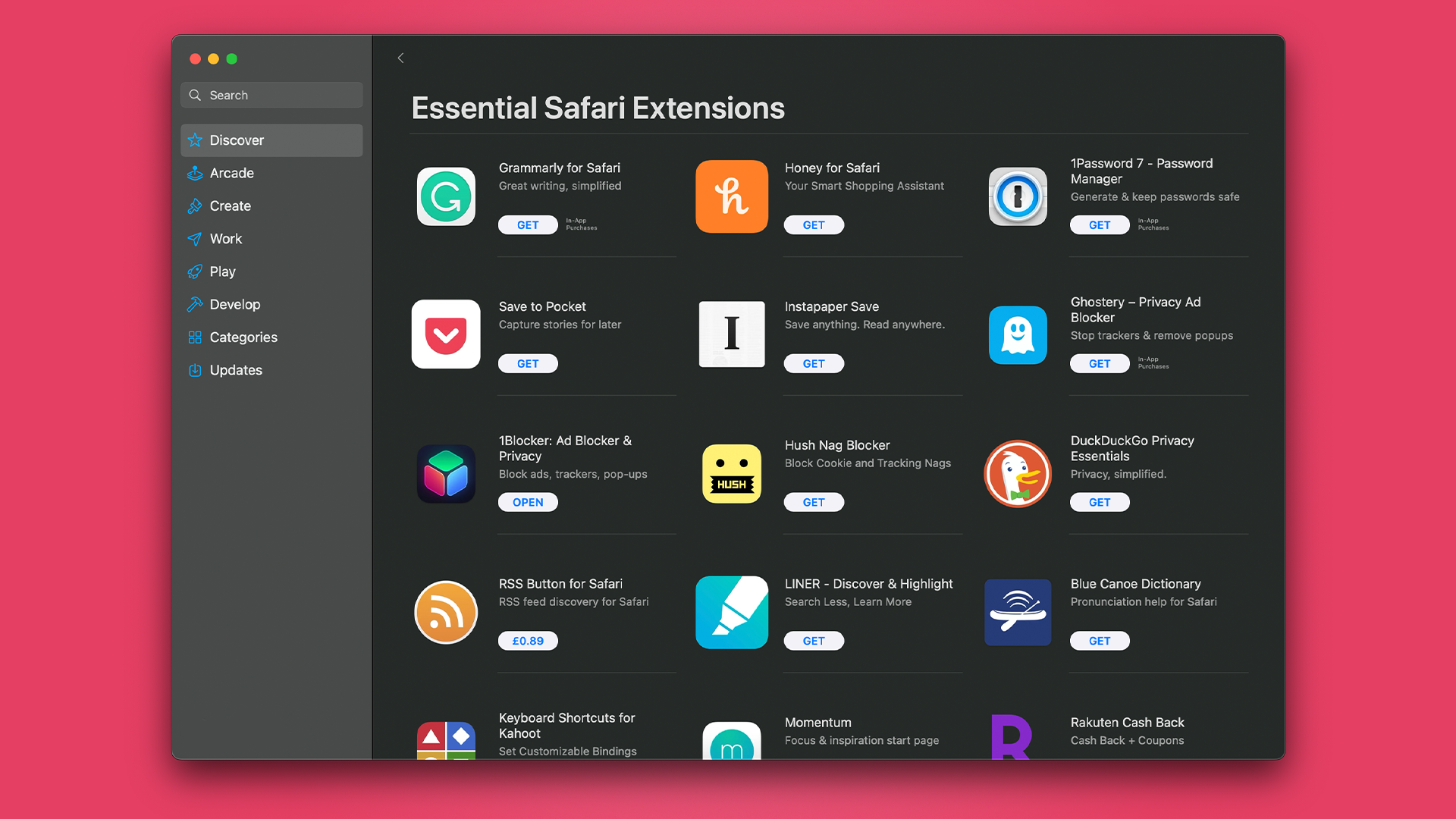Click the Ghostery Privacy Ad Blocker icon

(1018, 334)
